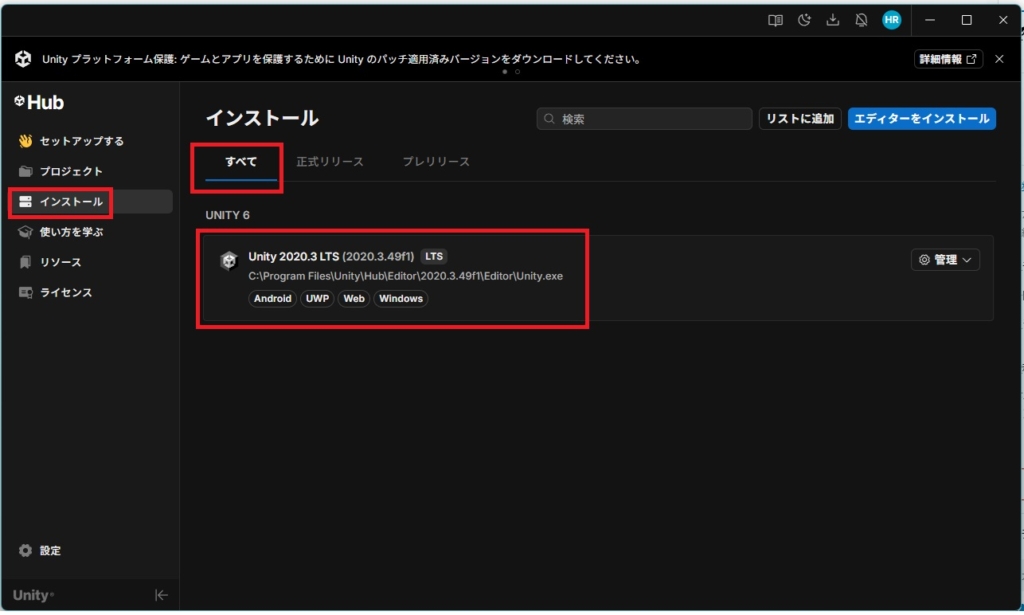Open ライセンス in the sidebar
Viewport: 1024px width, 615px height.
click(x=65, y=293)
